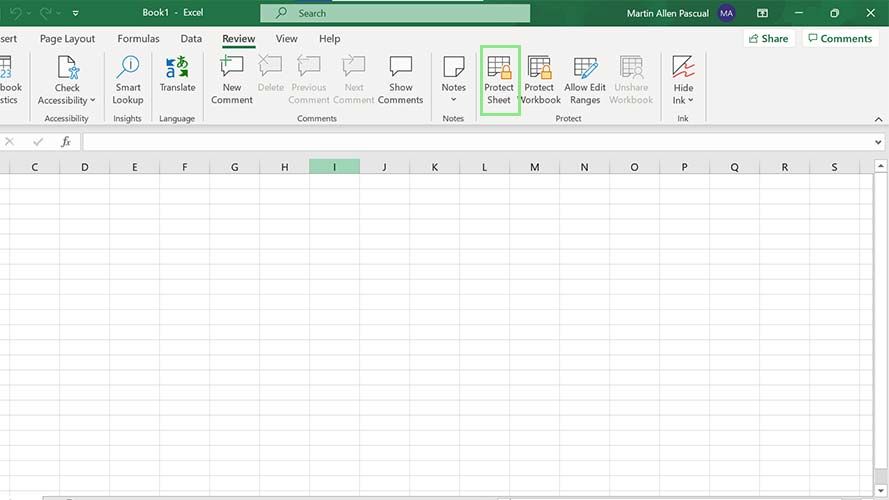The image size is (889, 500).
Task: Click the formula bar Enter checkmark
Action: pos(38,142)
